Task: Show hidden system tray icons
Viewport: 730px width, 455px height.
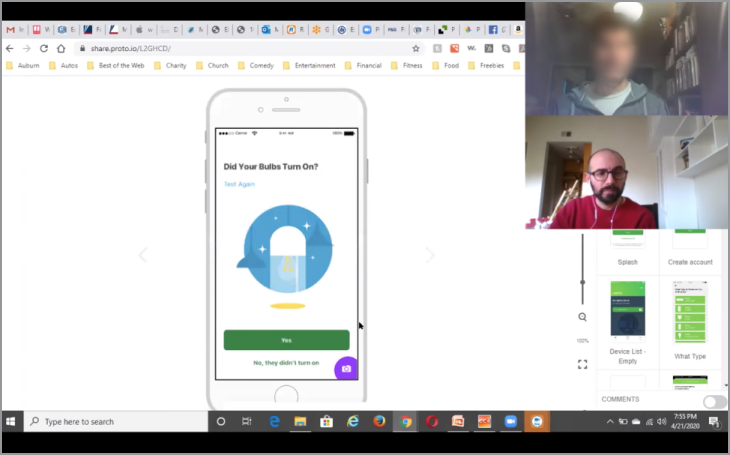Action: click(610, 421)
